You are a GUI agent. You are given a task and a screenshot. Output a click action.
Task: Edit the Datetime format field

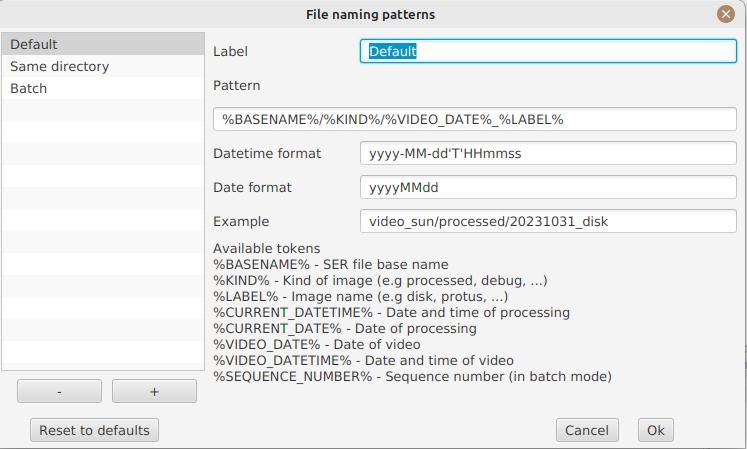(547, 153)
